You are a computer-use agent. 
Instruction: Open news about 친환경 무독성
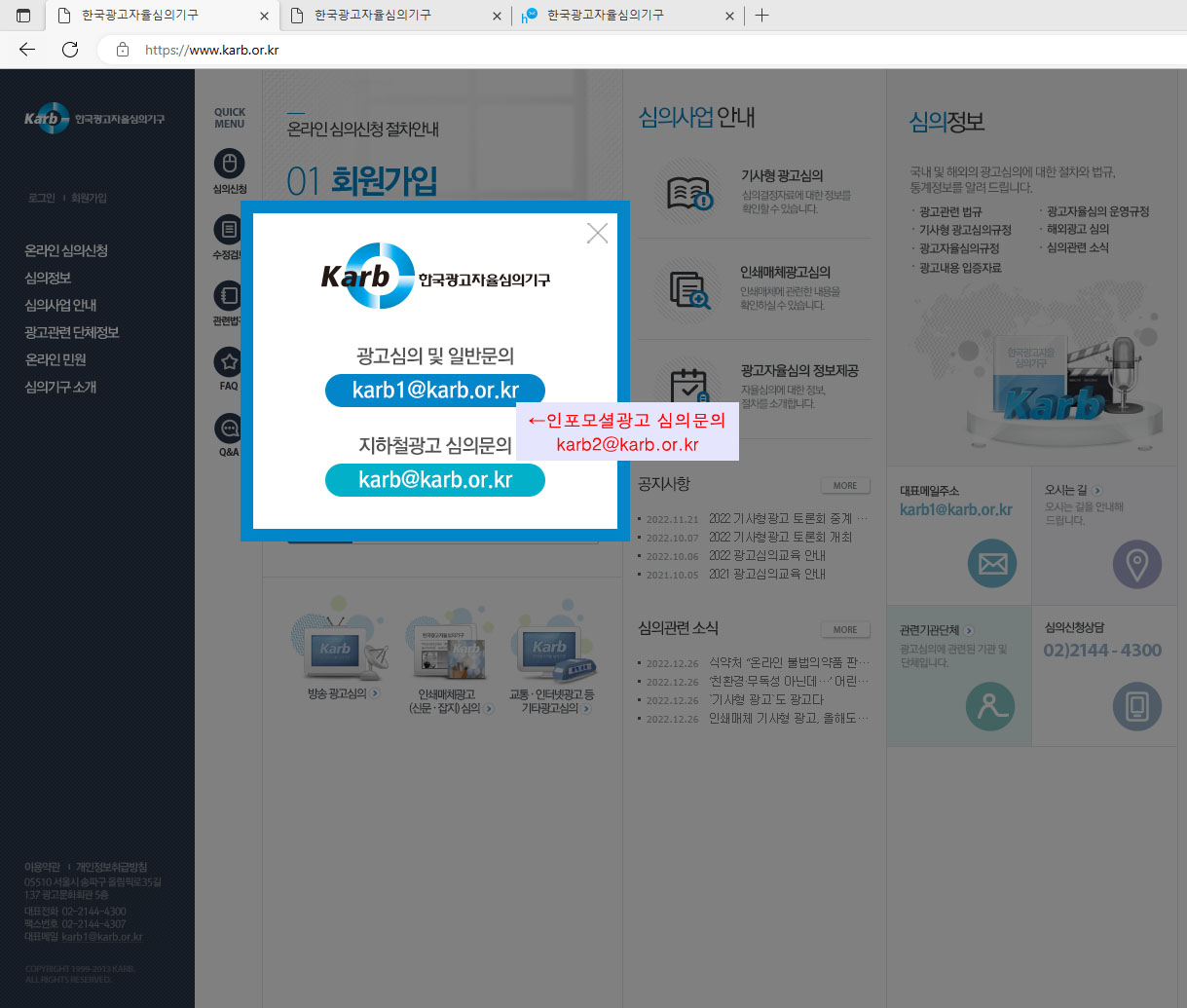coord(789,682)
